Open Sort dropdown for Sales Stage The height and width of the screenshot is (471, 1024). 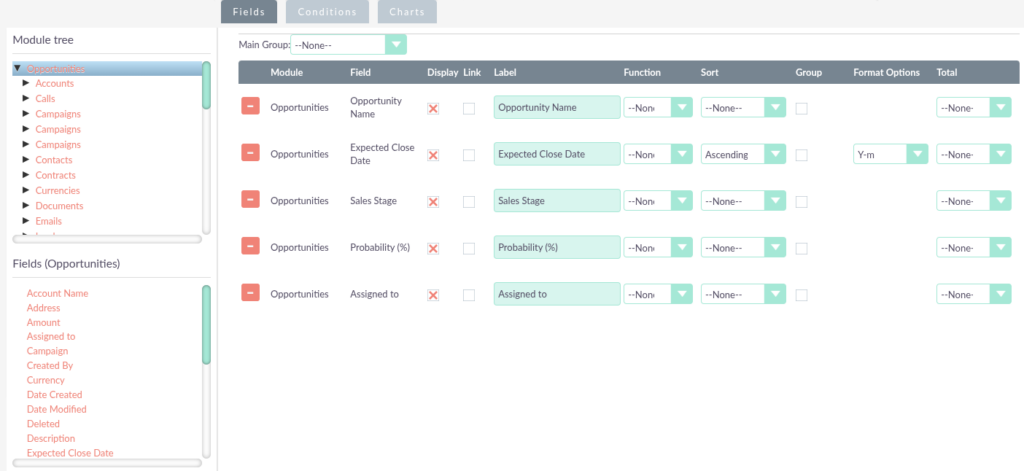[x=743, y=201]
